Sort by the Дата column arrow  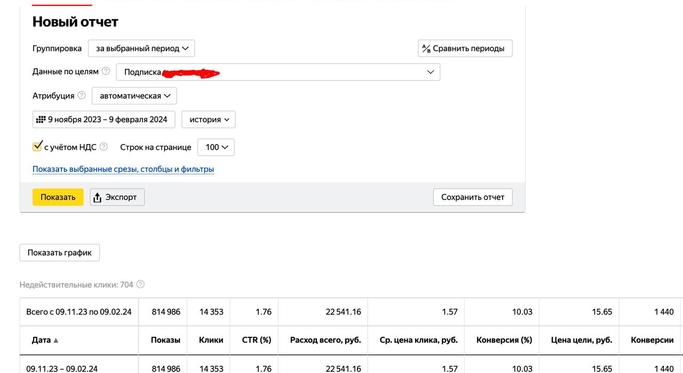[56, 340]
